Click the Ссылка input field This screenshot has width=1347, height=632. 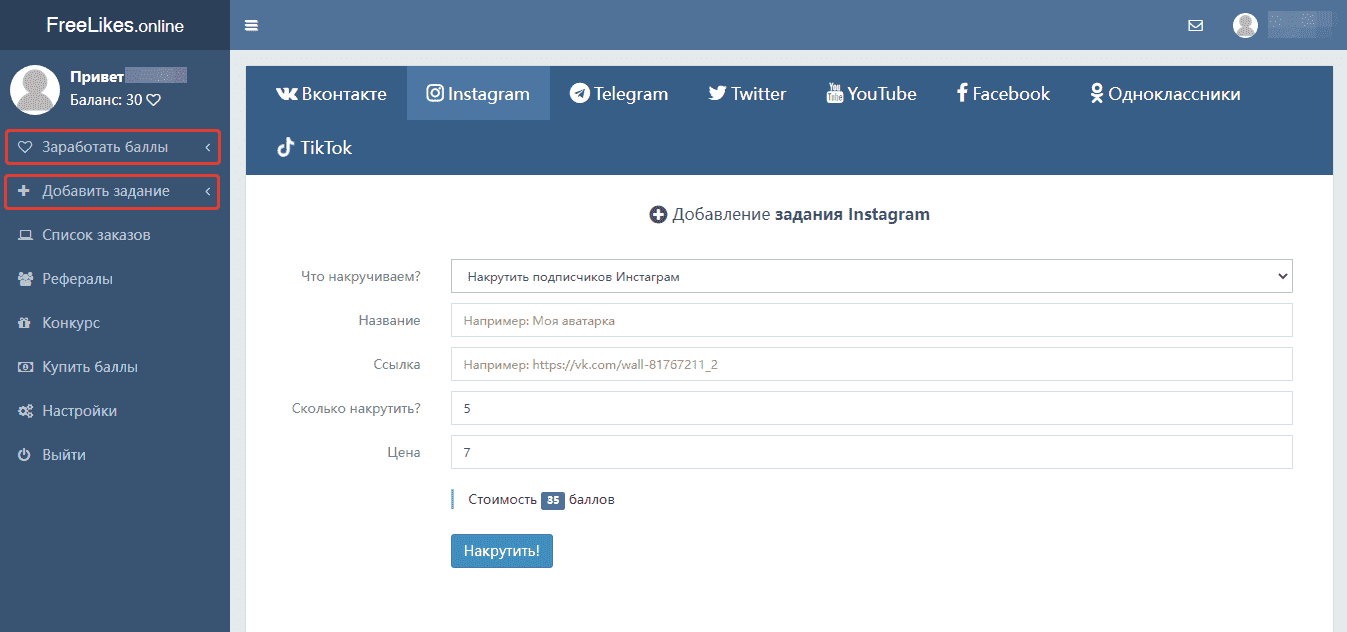pyautogui.click(x=871, y=364)
